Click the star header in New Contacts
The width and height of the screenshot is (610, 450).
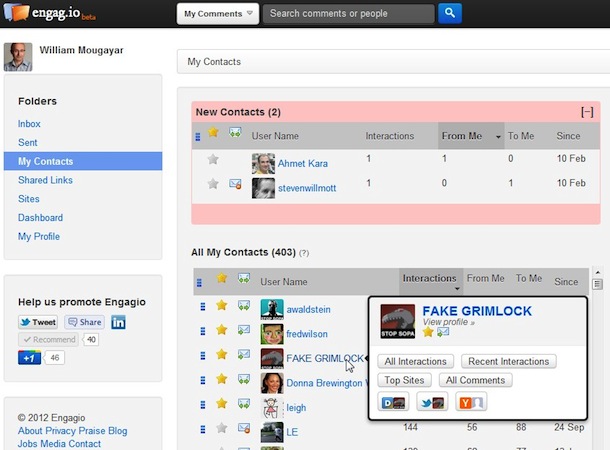pyautogui.click(x=213, y=132)
